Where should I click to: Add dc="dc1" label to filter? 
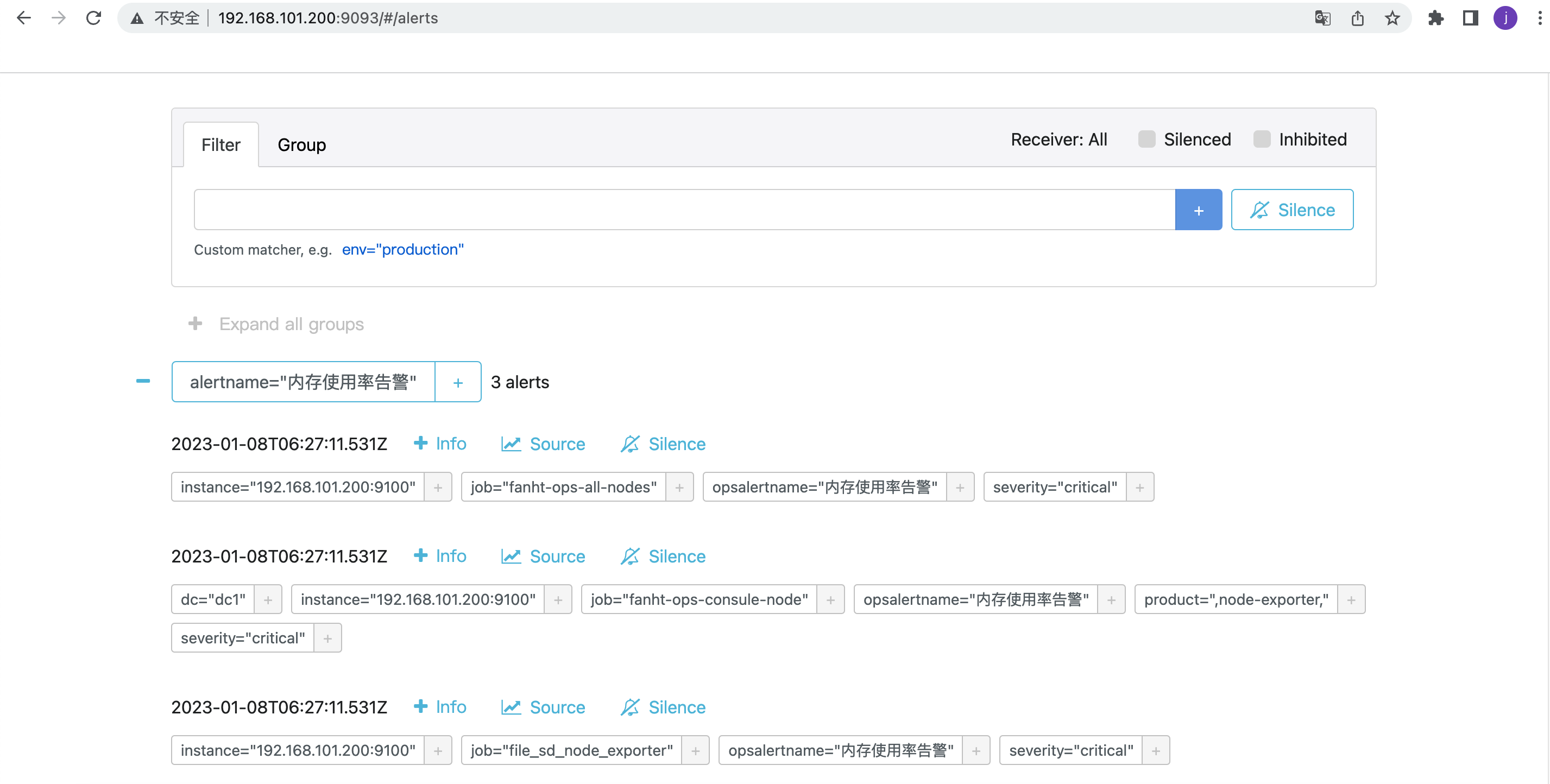[x=268, y=599]
